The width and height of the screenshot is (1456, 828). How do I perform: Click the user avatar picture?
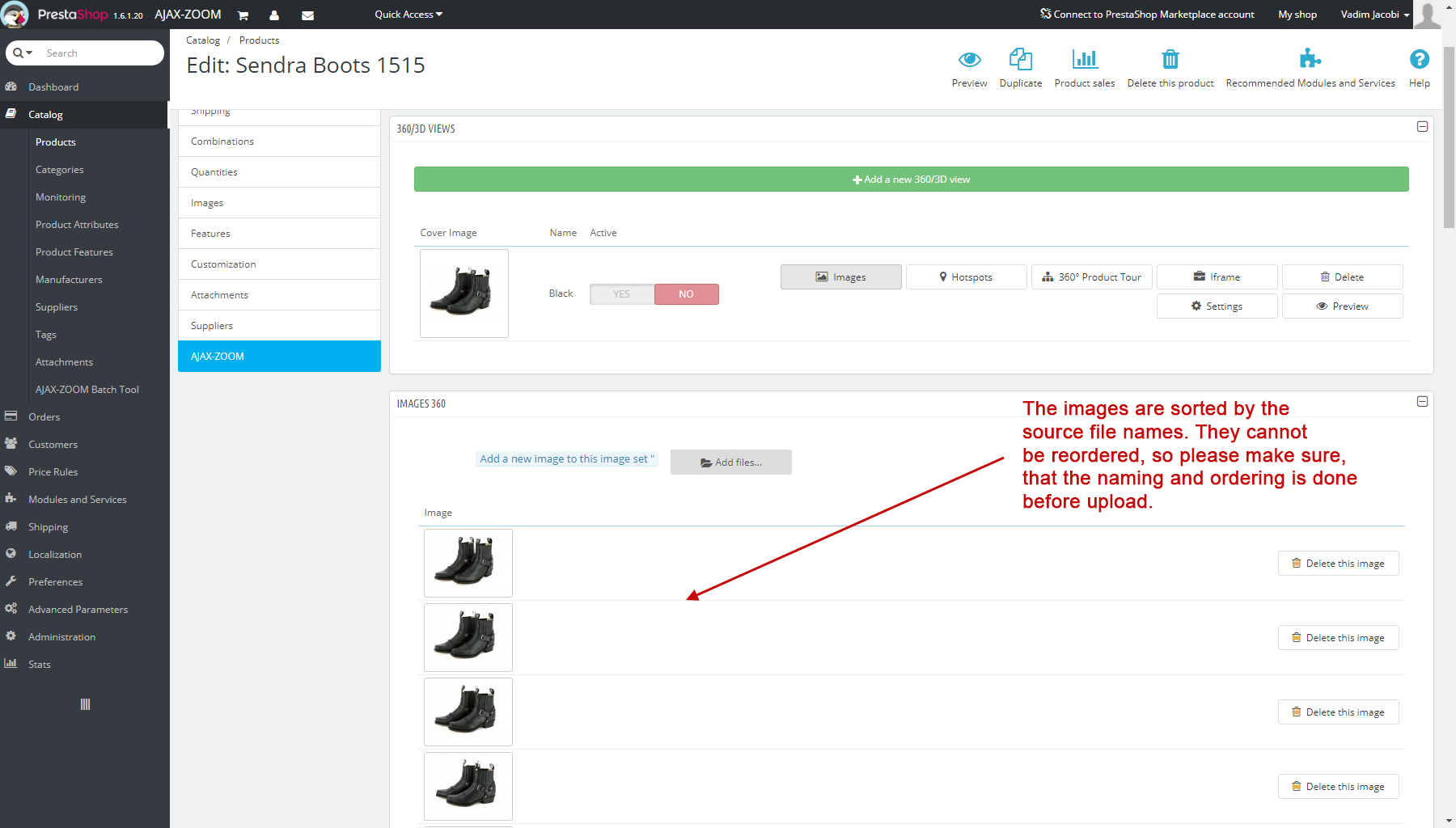click(1428, 15)
